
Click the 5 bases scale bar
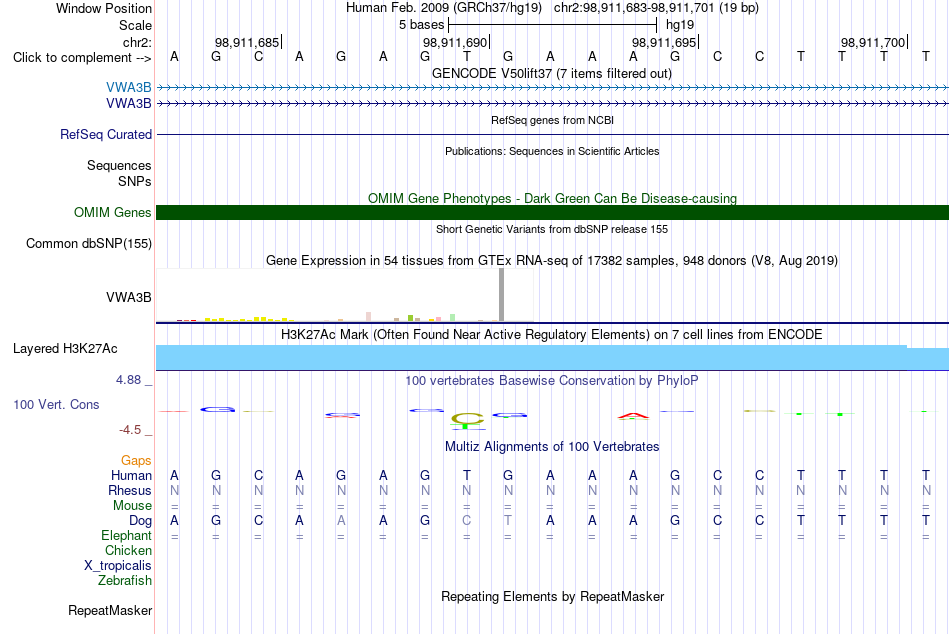pyautogui.click(x=552, y=25)
